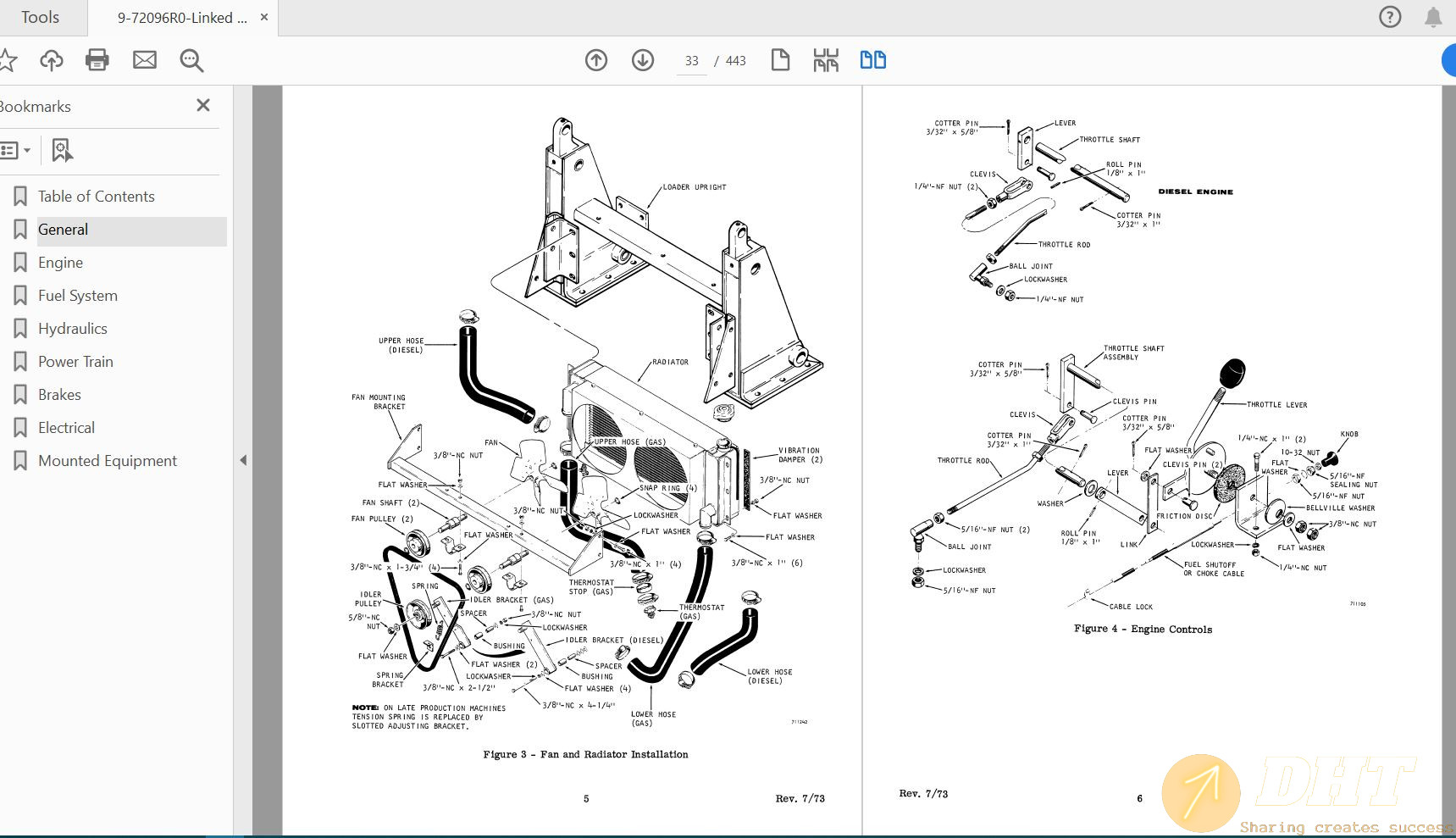Close the Bookmarks panel
This screenshot has width=1456, height=838.
click(202, 105)
